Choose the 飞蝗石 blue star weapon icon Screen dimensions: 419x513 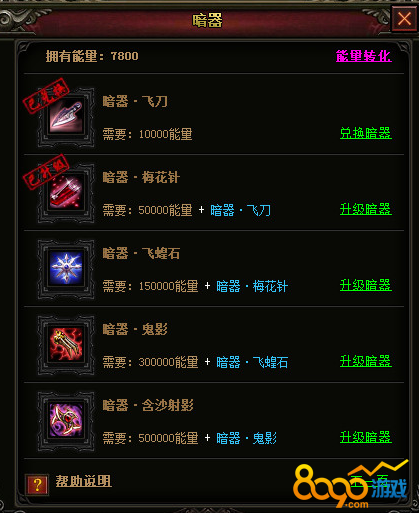coord(66,269)
